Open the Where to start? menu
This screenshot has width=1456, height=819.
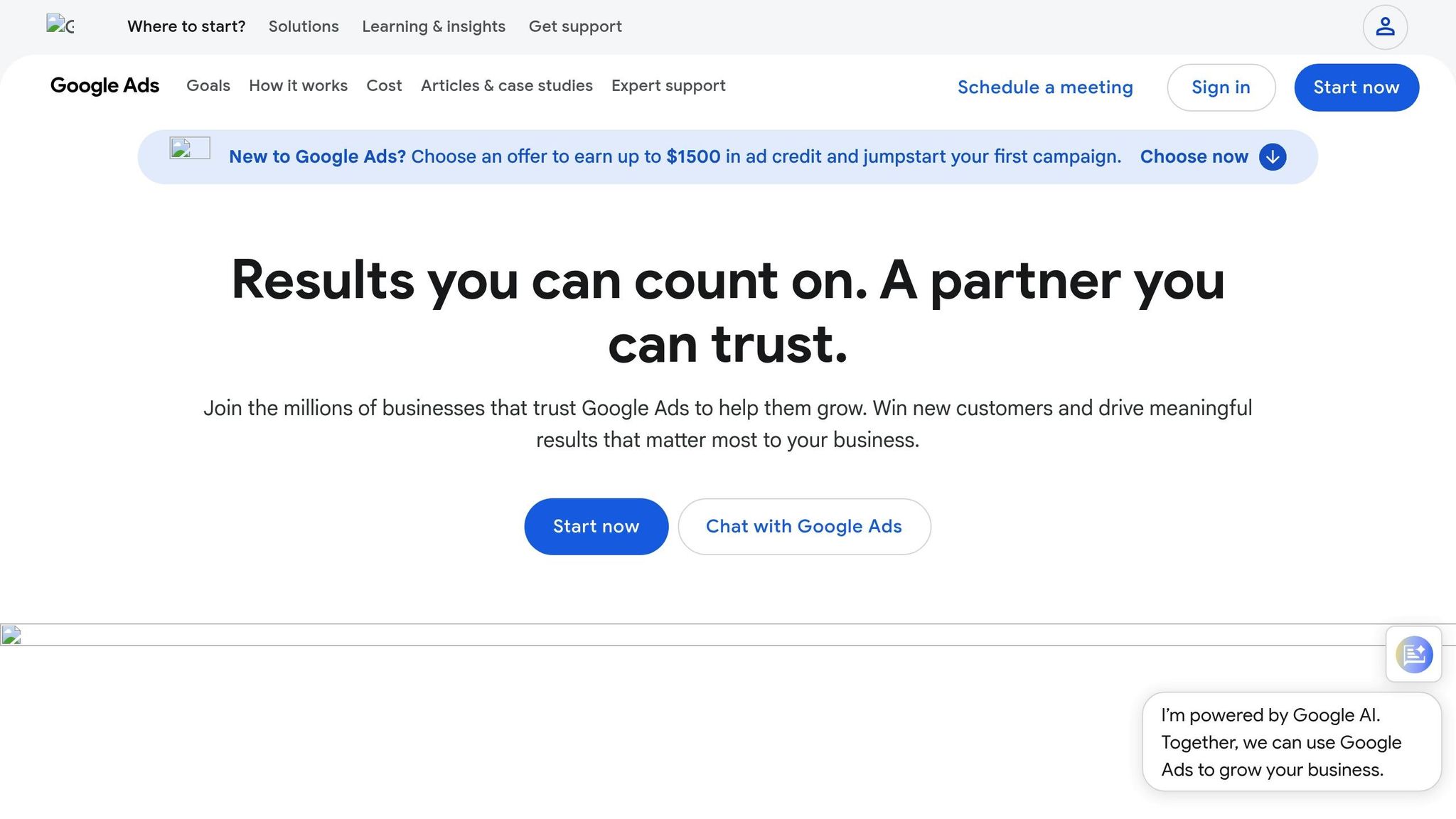click(x=186, y=26)
